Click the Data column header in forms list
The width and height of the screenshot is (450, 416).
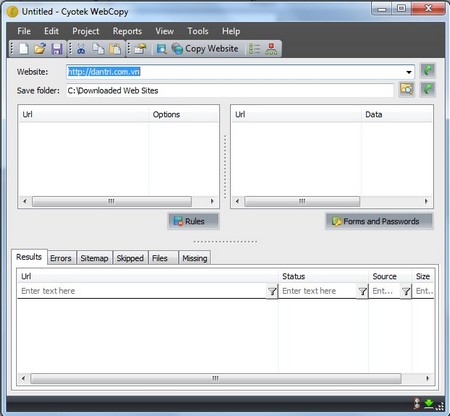[397, 114]
